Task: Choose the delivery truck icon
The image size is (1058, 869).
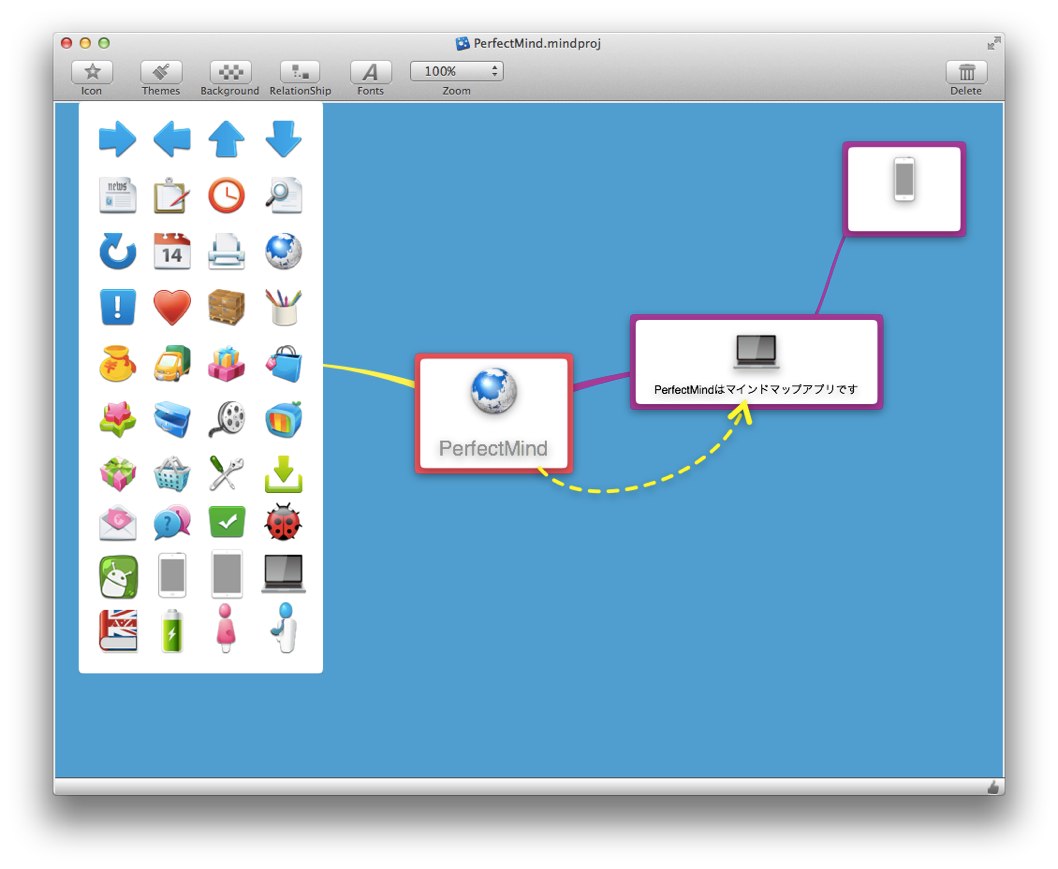Action: click(x=172, y=364)
